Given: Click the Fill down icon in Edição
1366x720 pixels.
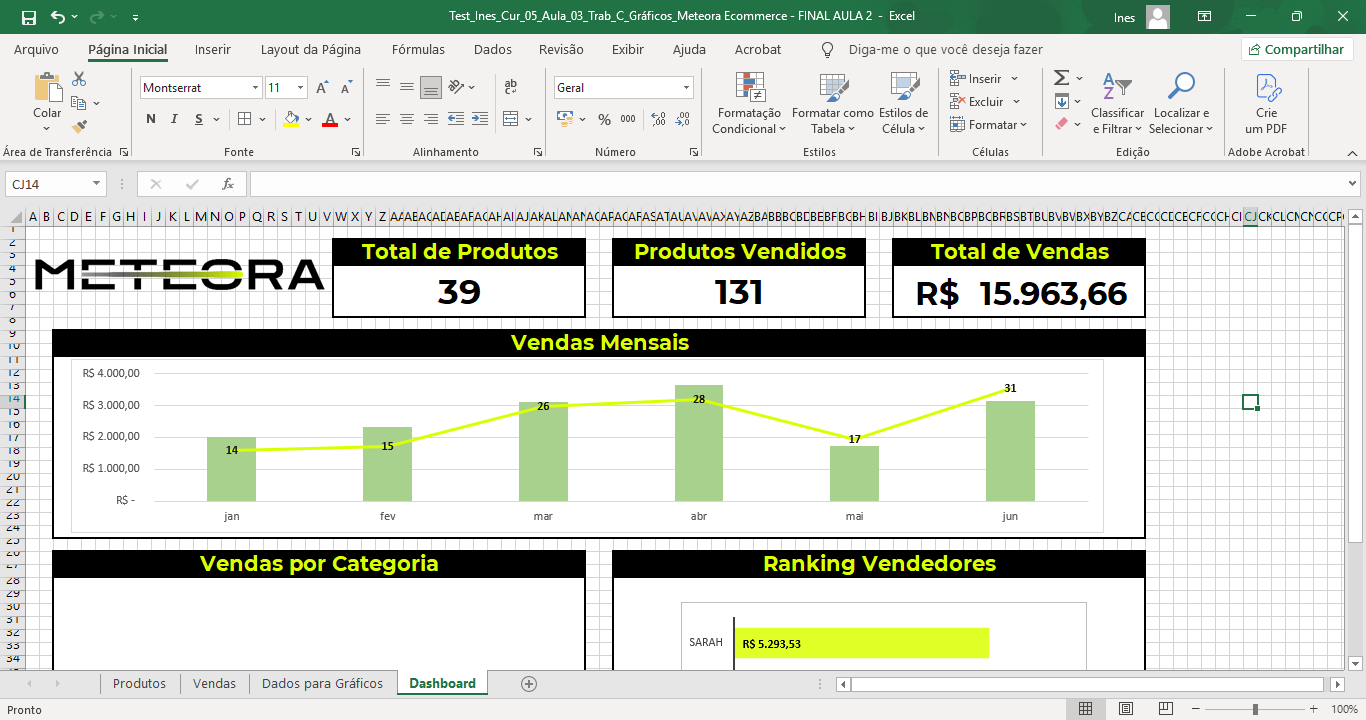Looking at the screenshot, I should click(1062, 101).
